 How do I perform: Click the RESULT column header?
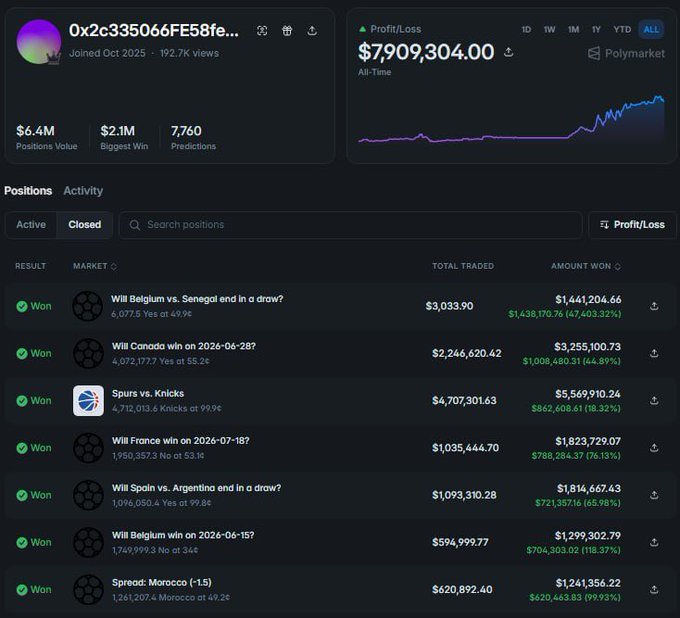coord(30,266)
